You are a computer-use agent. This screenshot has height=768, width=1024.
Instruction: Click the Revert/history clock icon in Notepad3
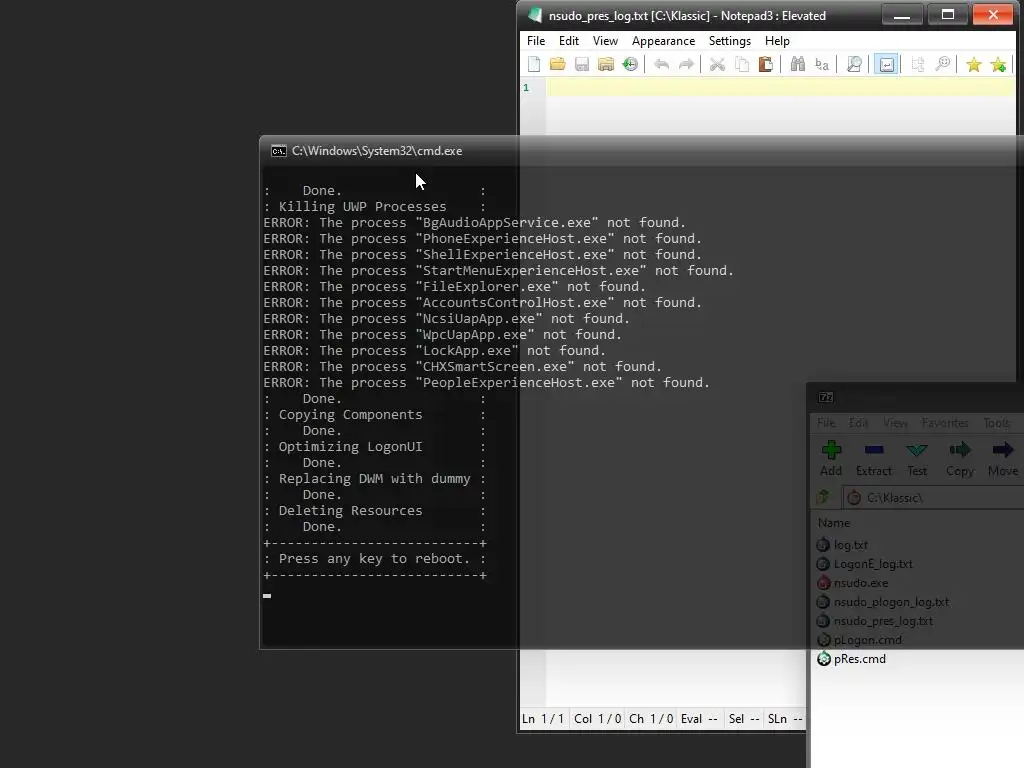click(x=630, y=64)
